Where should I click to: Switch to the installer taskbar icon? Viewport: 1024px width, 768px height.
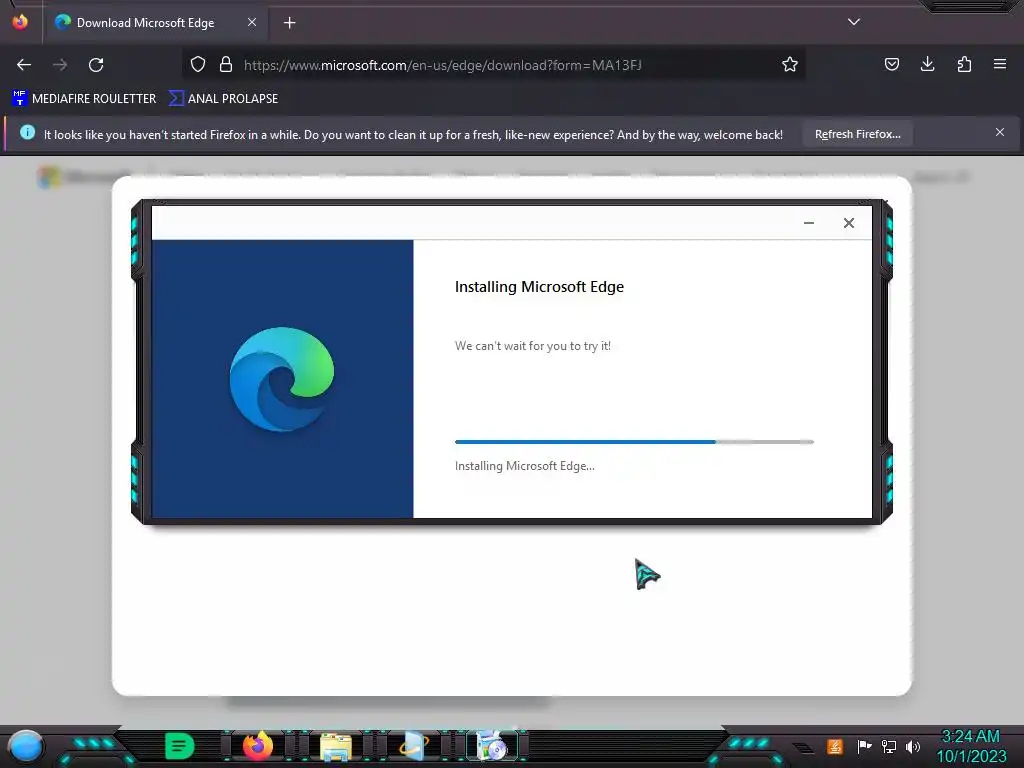pyautogui.click(x=492, y=746)
